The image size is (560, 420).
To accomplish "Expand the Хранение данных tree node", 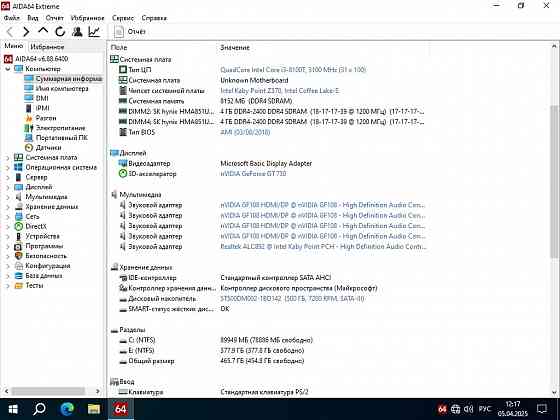I will (x=8, y=207).
